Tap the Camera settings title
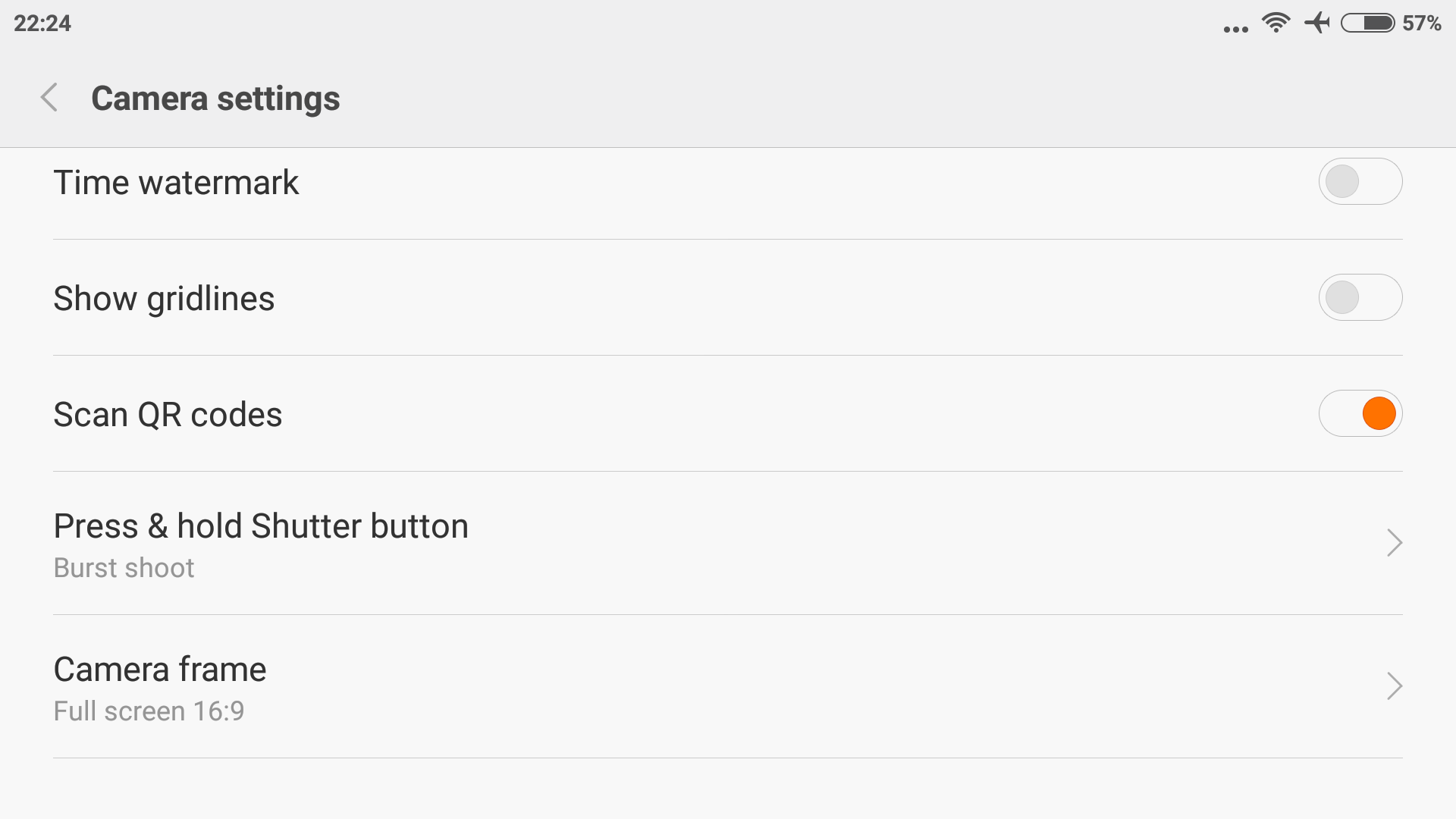The height and width of the screenshot is (819, 1456). (215, 99)
